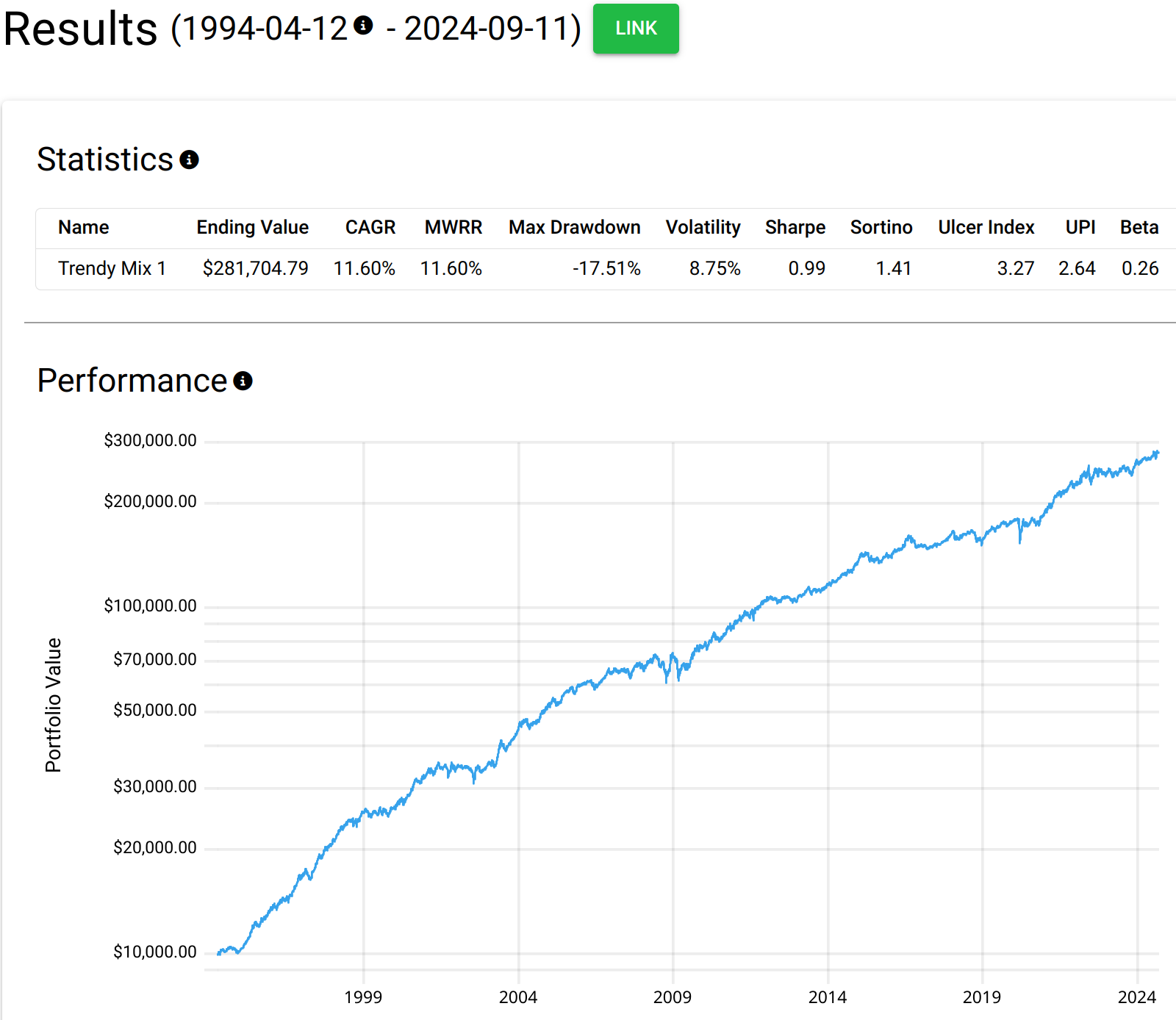The width and height of the screenshot is (1176, 1020).
Task: Select the Ulcer Index value 3.27
Action: (1016, 269)
